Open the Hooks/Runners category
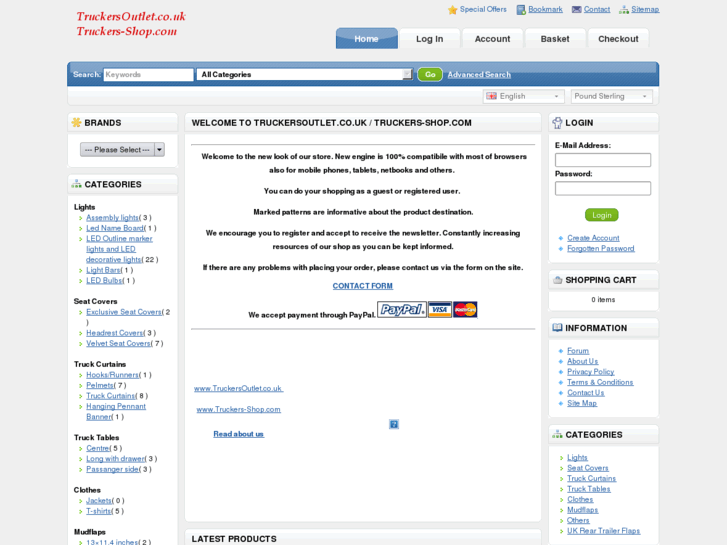 112,375
